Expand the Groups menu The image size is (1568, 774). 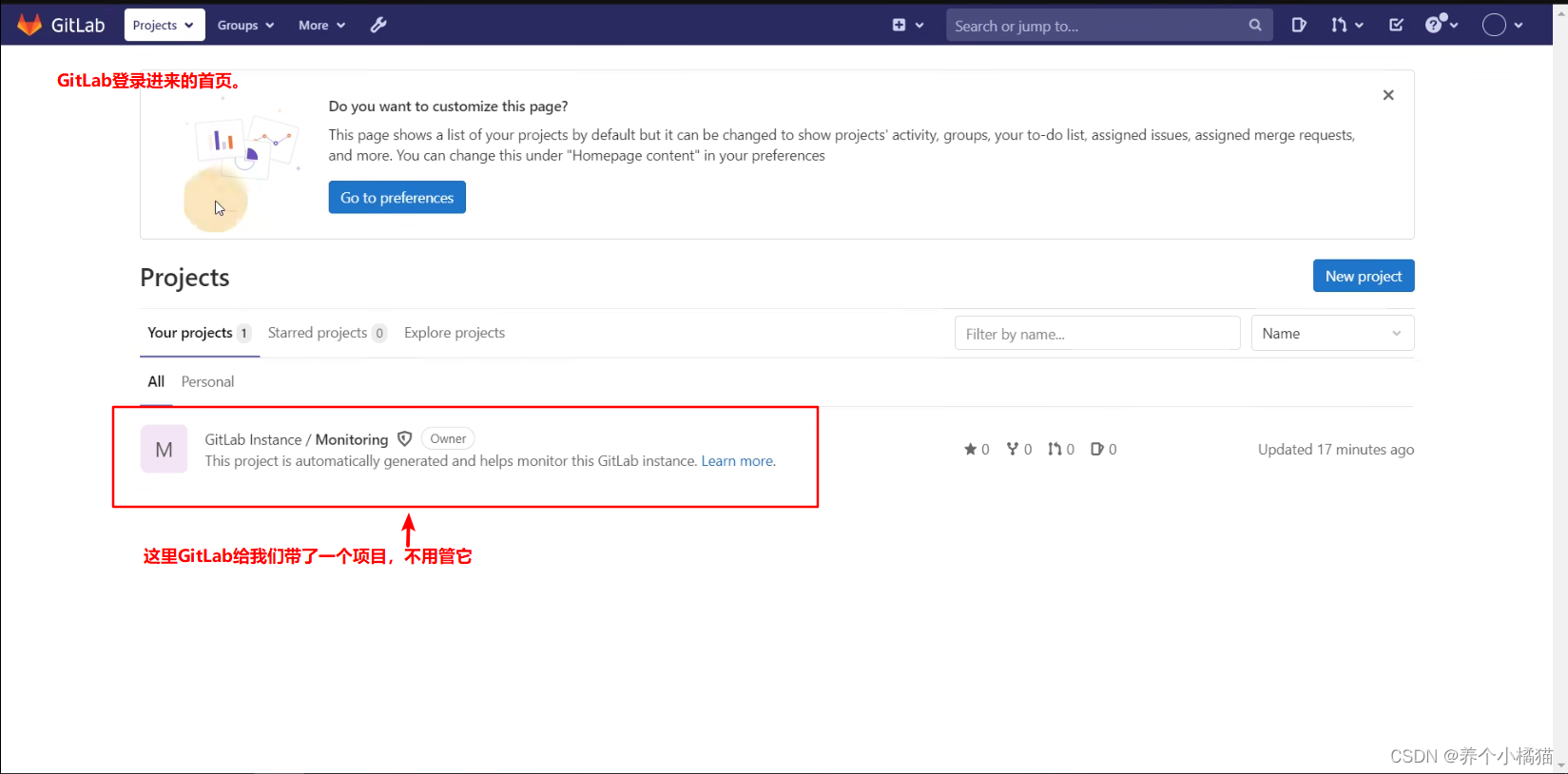pyautogui.click(x=245, y=26)
